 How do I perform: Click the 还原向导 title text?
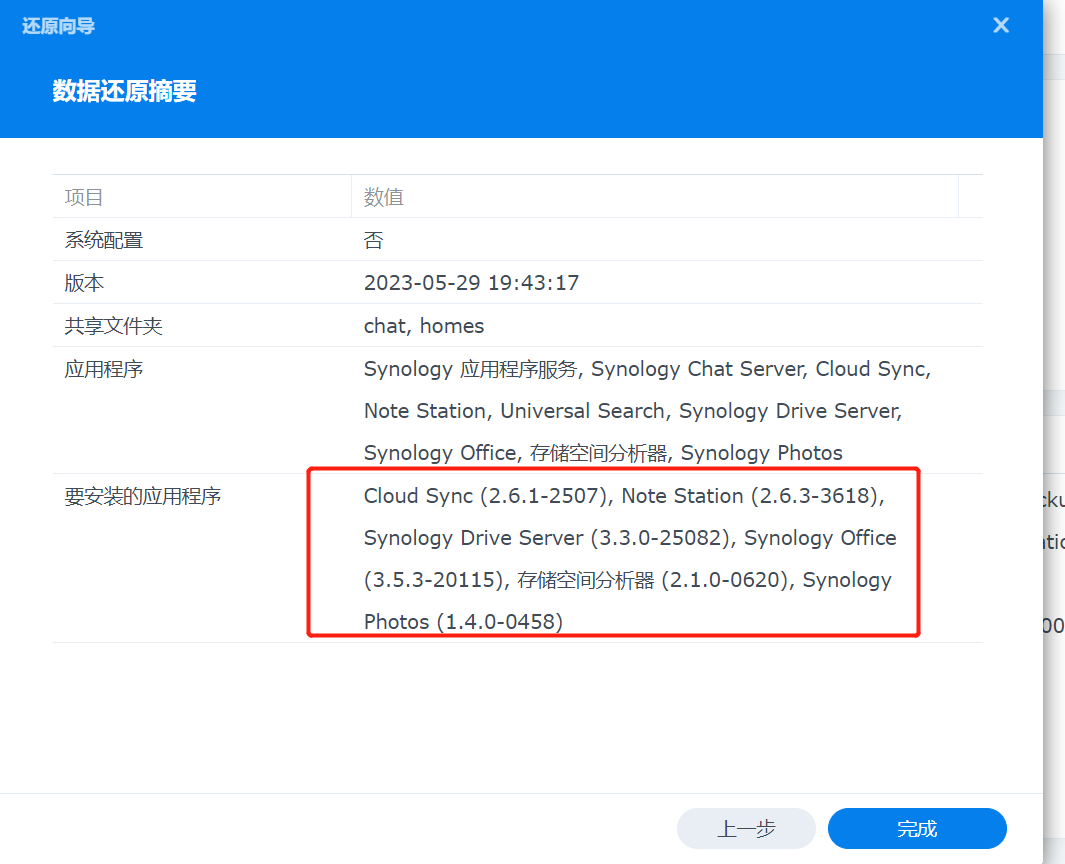pyautogui.click(x=58, y=26)
